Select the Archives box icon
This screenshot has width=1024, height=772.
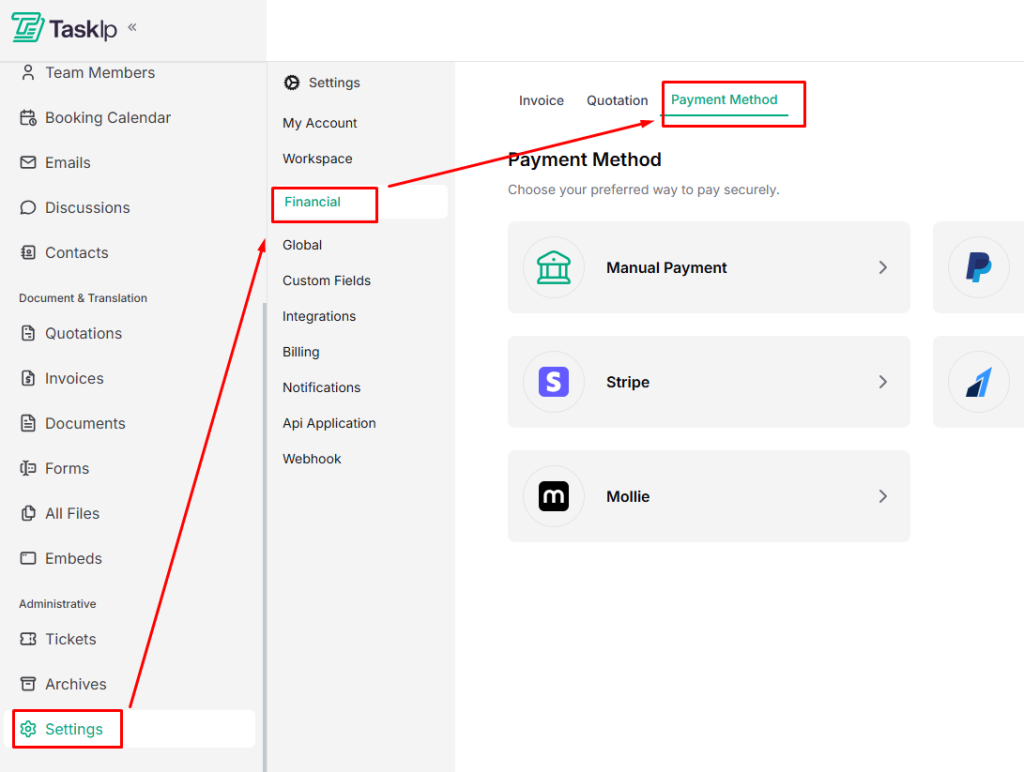(x=28, y=684)
